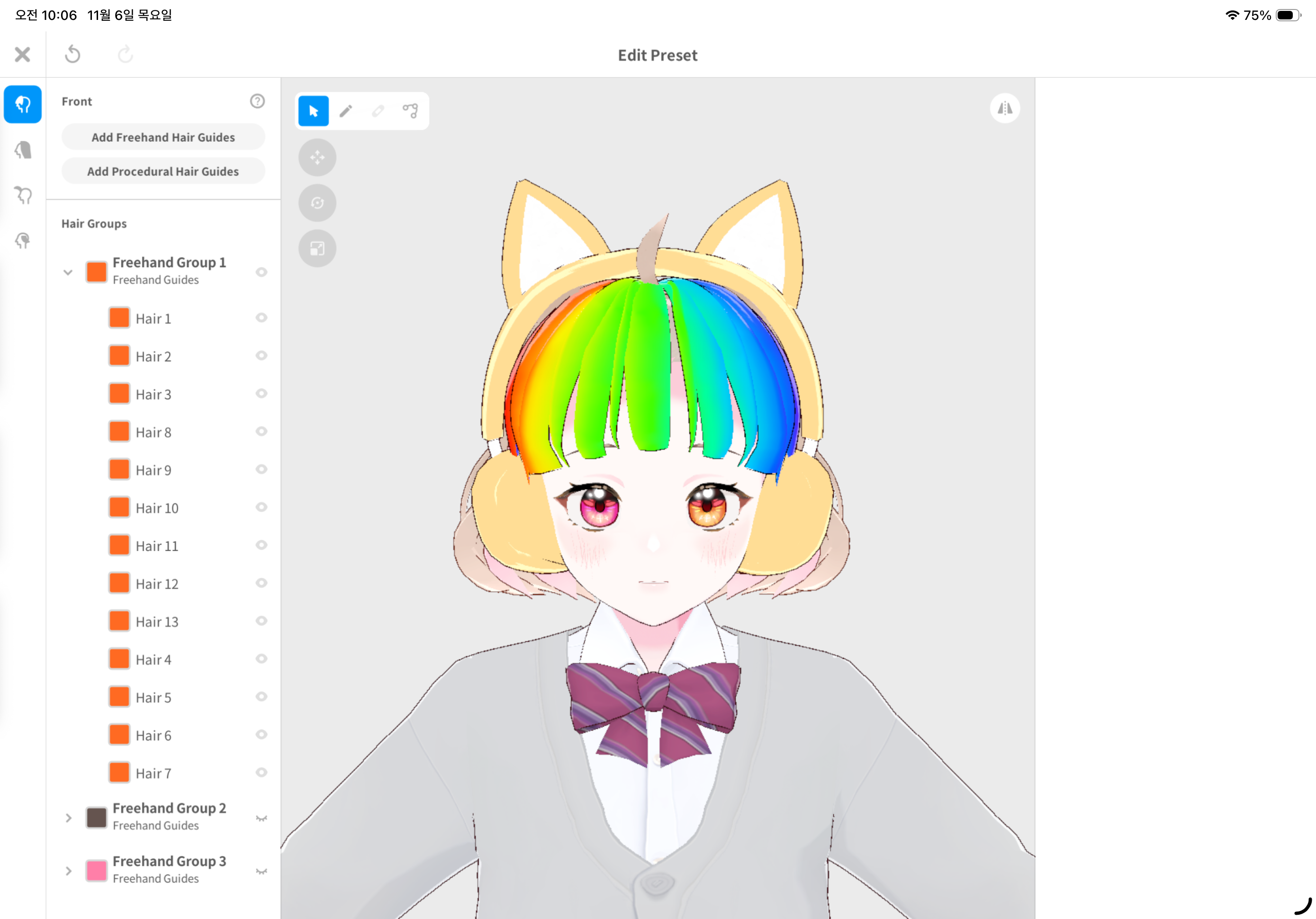Select the Hair 12 item
This screenshot has height=919, width=1316.
click(157, 584)
